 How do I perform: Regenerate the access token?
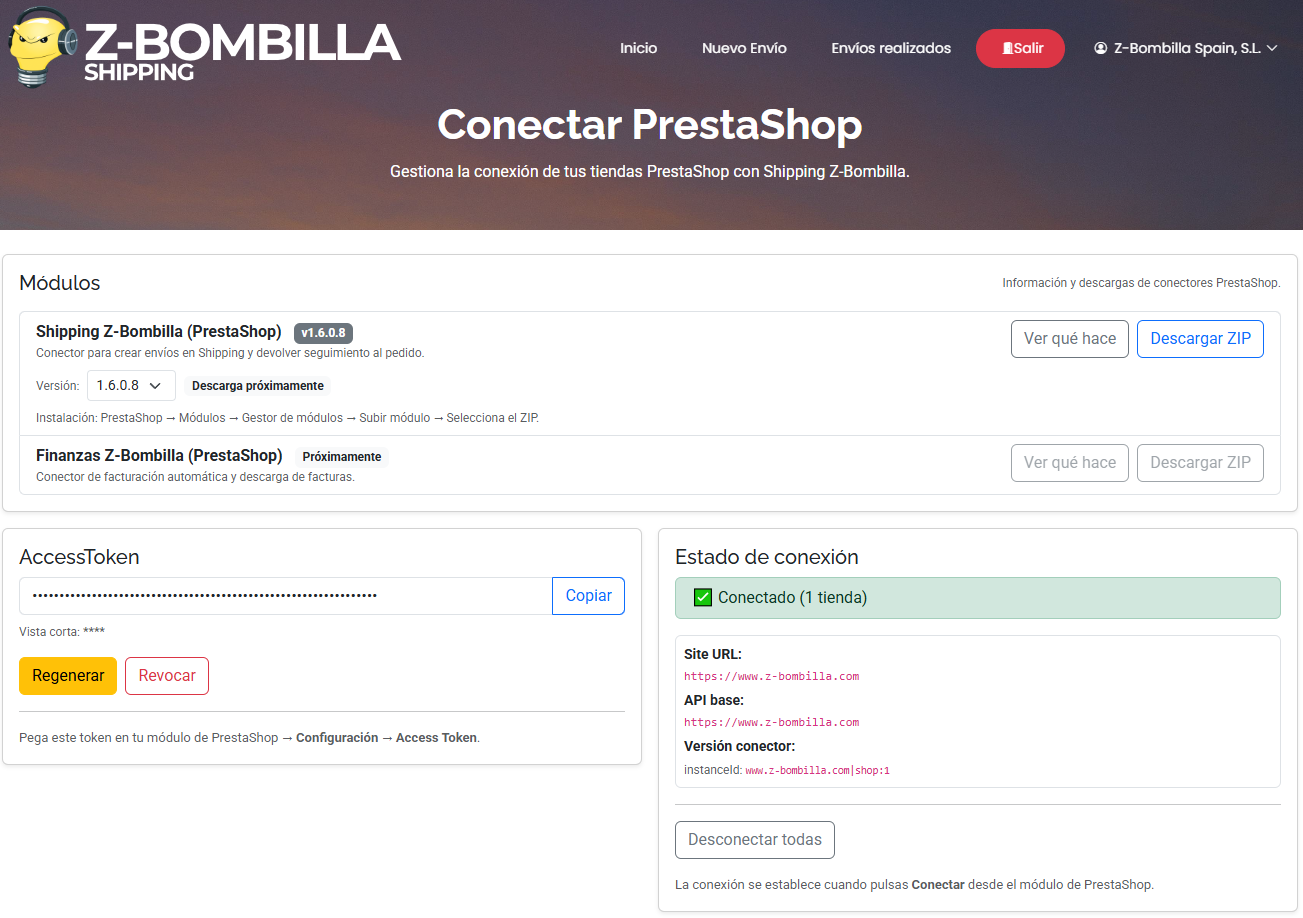tap(68, 676)
